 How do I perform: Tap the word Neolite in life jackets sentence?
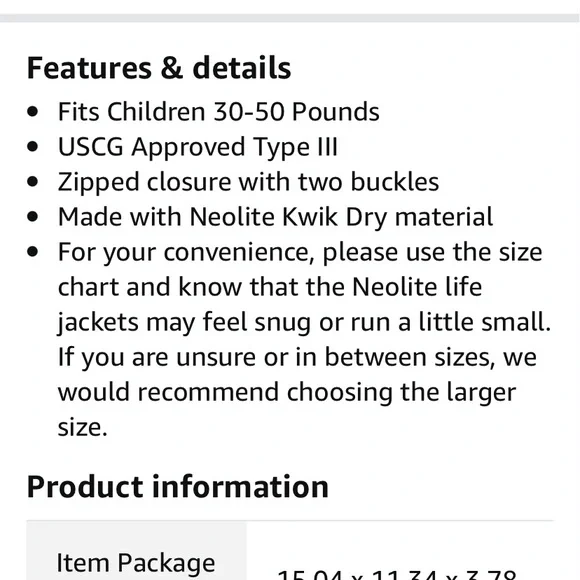(395, 287)
